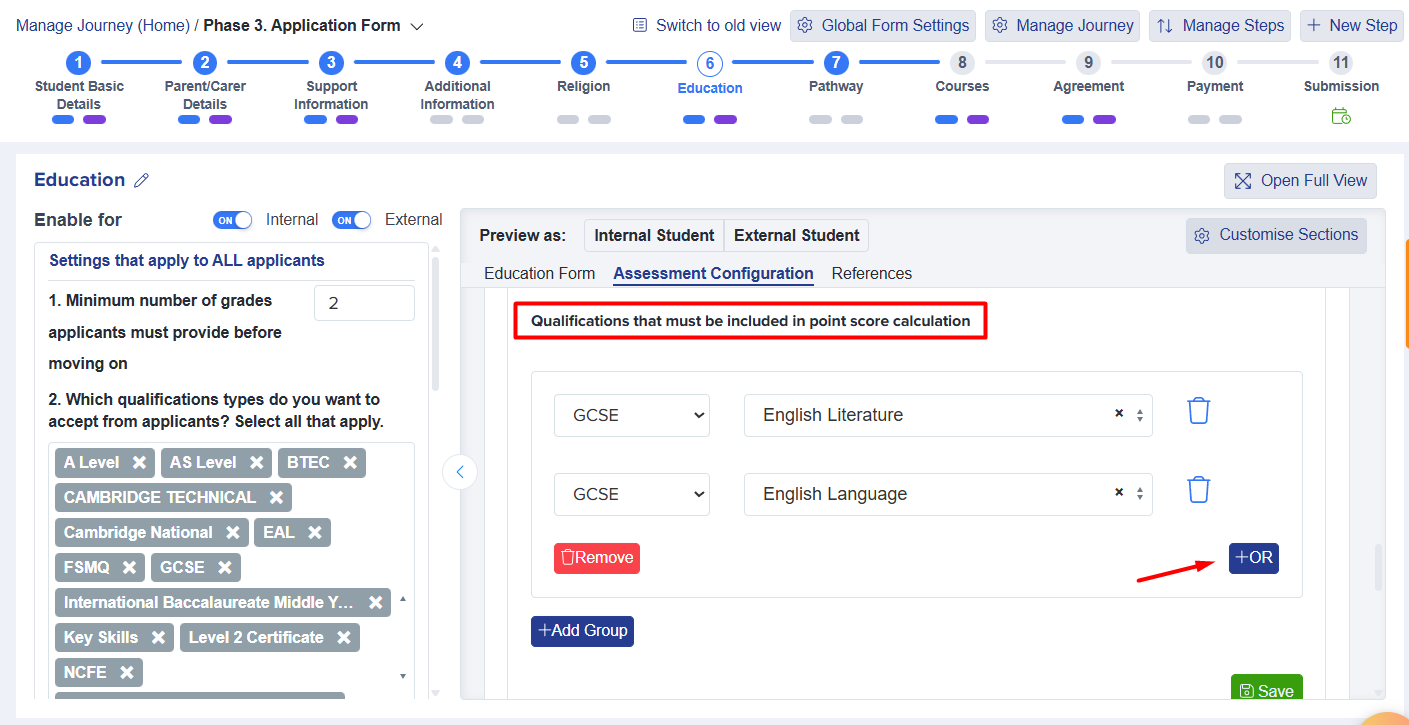Preview as Internal Student

pos(654,236)
